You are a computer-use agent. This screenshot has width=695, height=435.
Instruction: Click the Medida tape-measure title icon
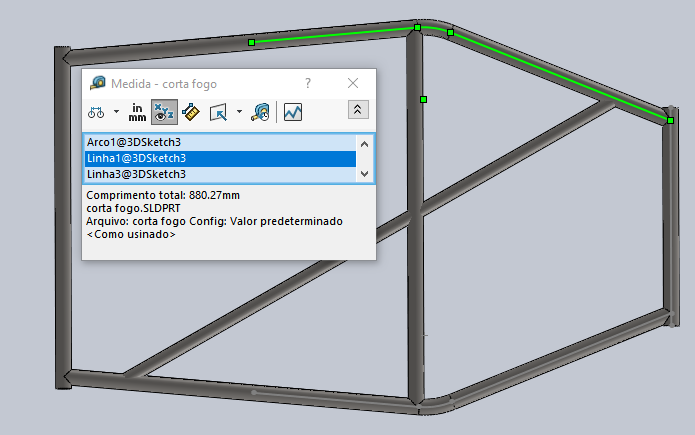pos(97,84)
